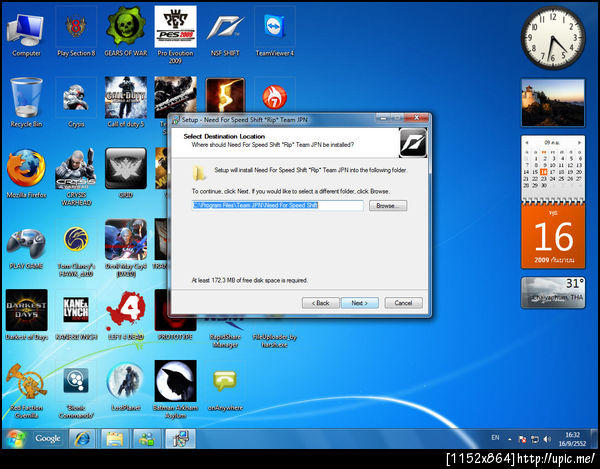The height and width of the screenshot is (469, 600).
Task: Open the Windows Start menu
Action: [15, 439]
